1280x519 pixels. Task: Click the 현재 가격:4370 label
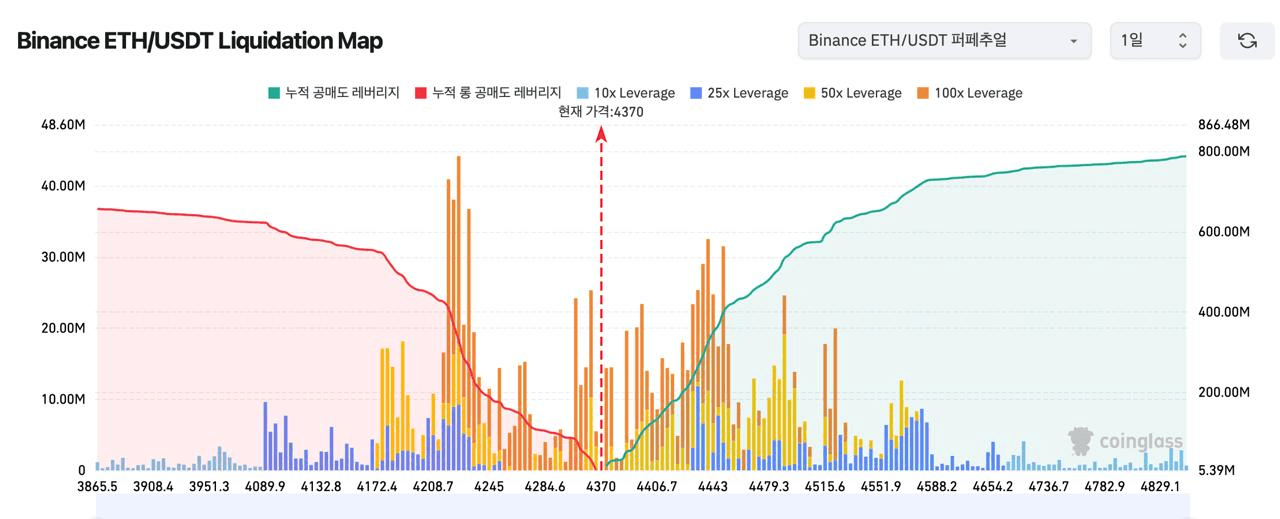tap(601, 111)
